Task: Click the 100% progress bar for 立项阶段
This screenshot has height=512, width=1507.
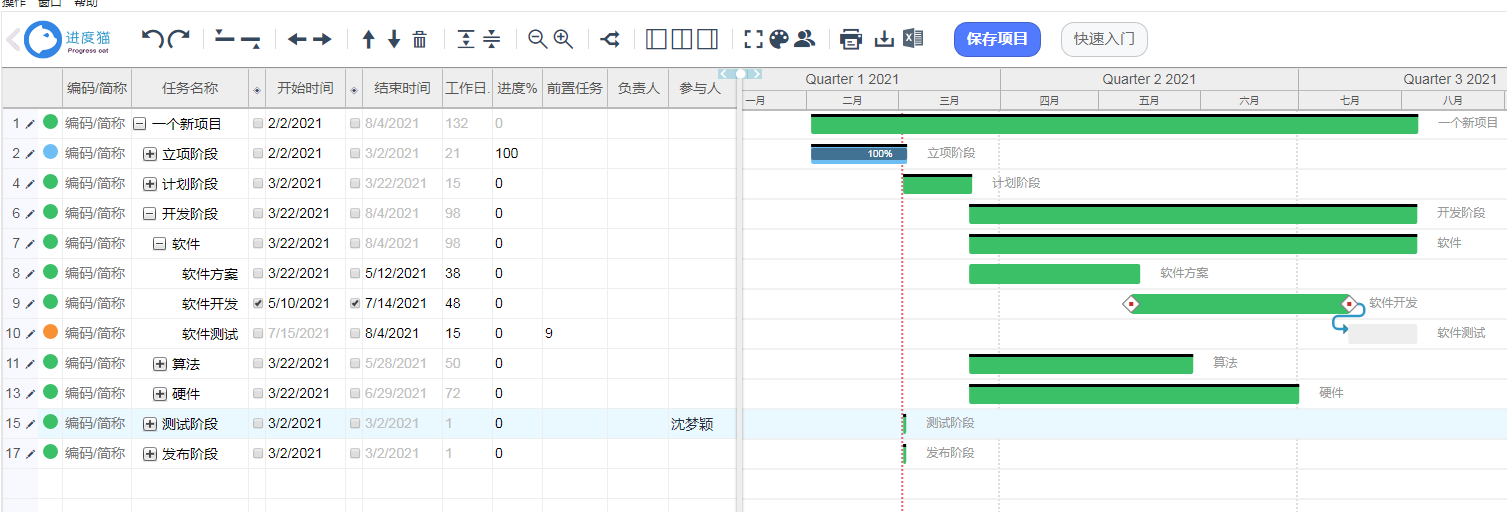Action: (x=859, y=154)
